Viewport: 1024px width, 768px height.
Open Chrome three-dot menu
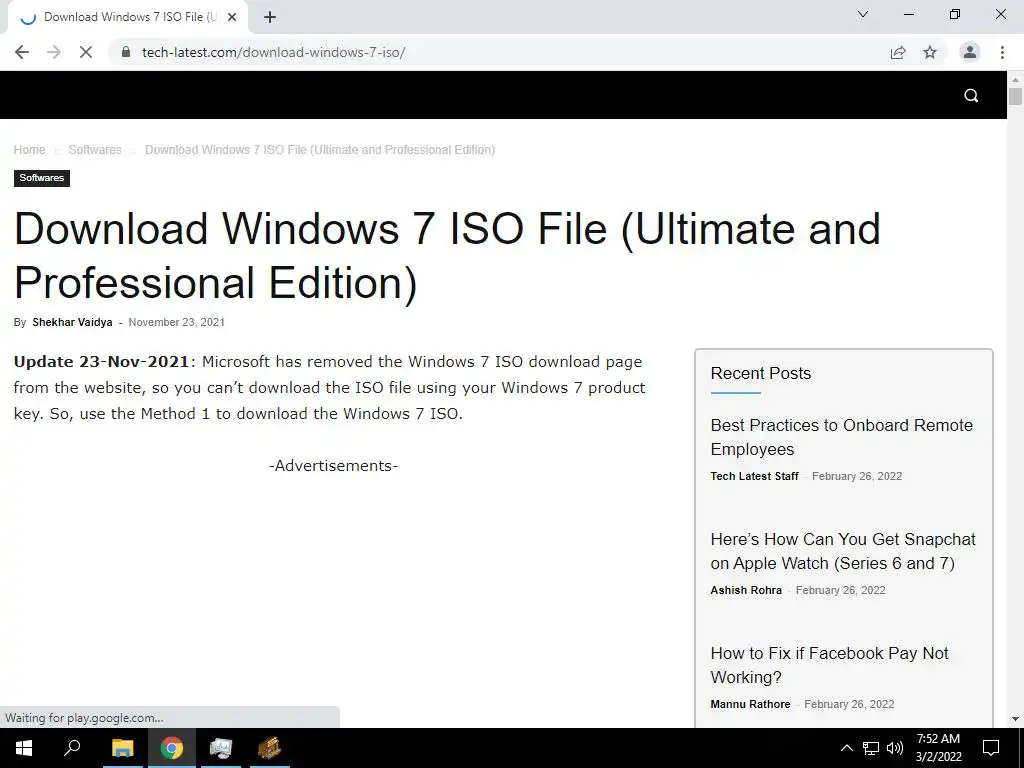[1002, 52]
